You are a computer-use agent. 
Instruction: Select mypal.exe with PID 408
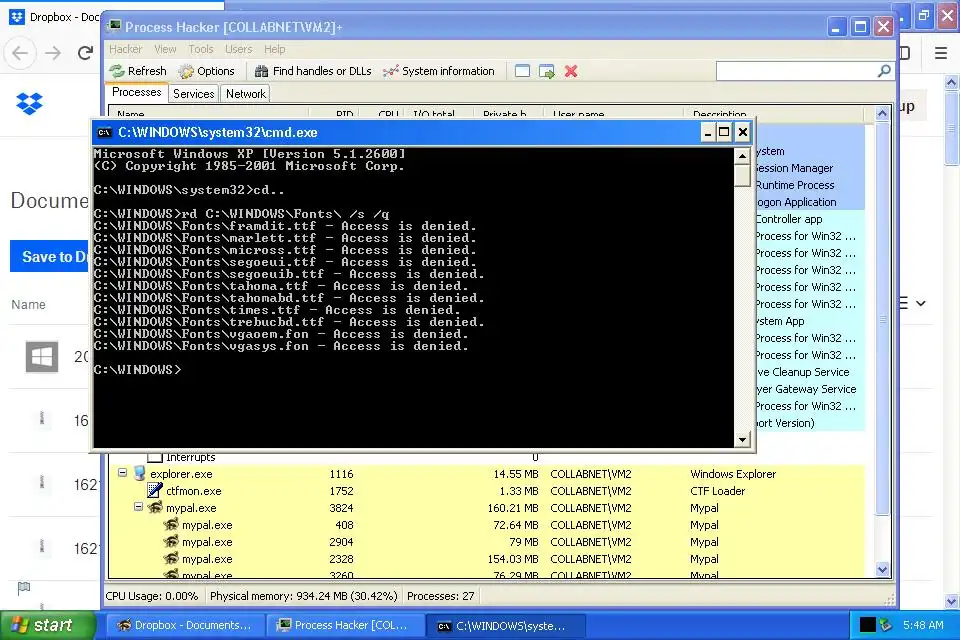(487, 525)
